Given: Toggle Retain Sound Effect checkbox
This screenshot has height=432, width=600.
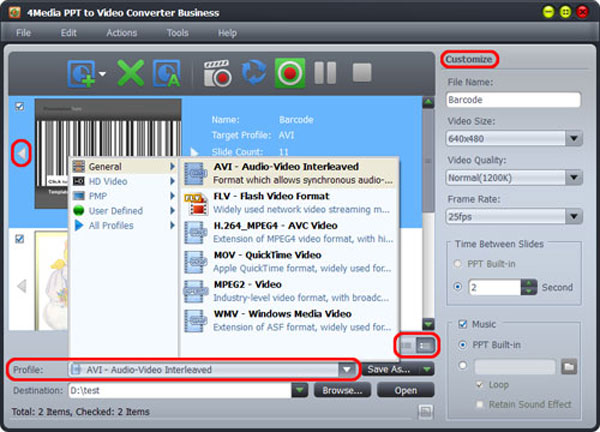Looking at the screenshot, I should tap(479, 404).
